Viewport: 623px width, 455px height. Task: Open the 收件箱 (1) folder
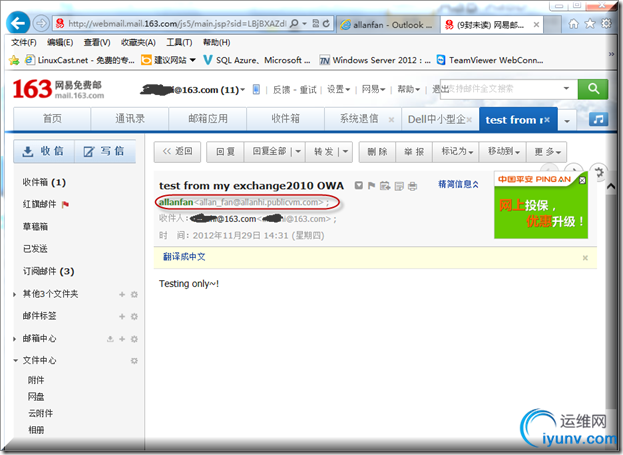44,182
